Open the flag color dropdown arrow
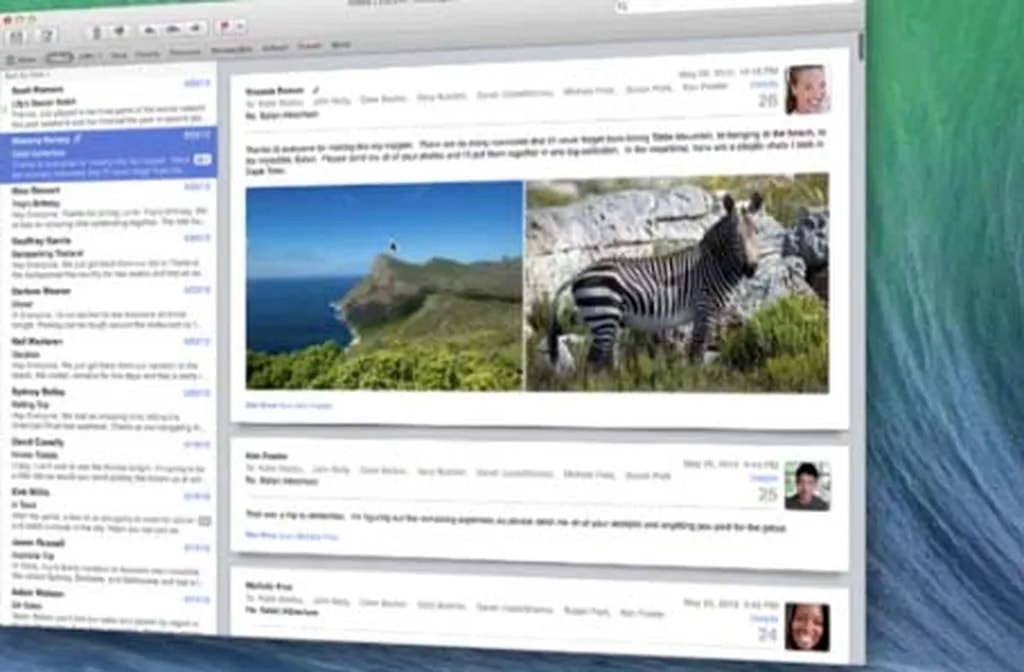This screenshot has width=1024, height=672. tap(241, 27)
